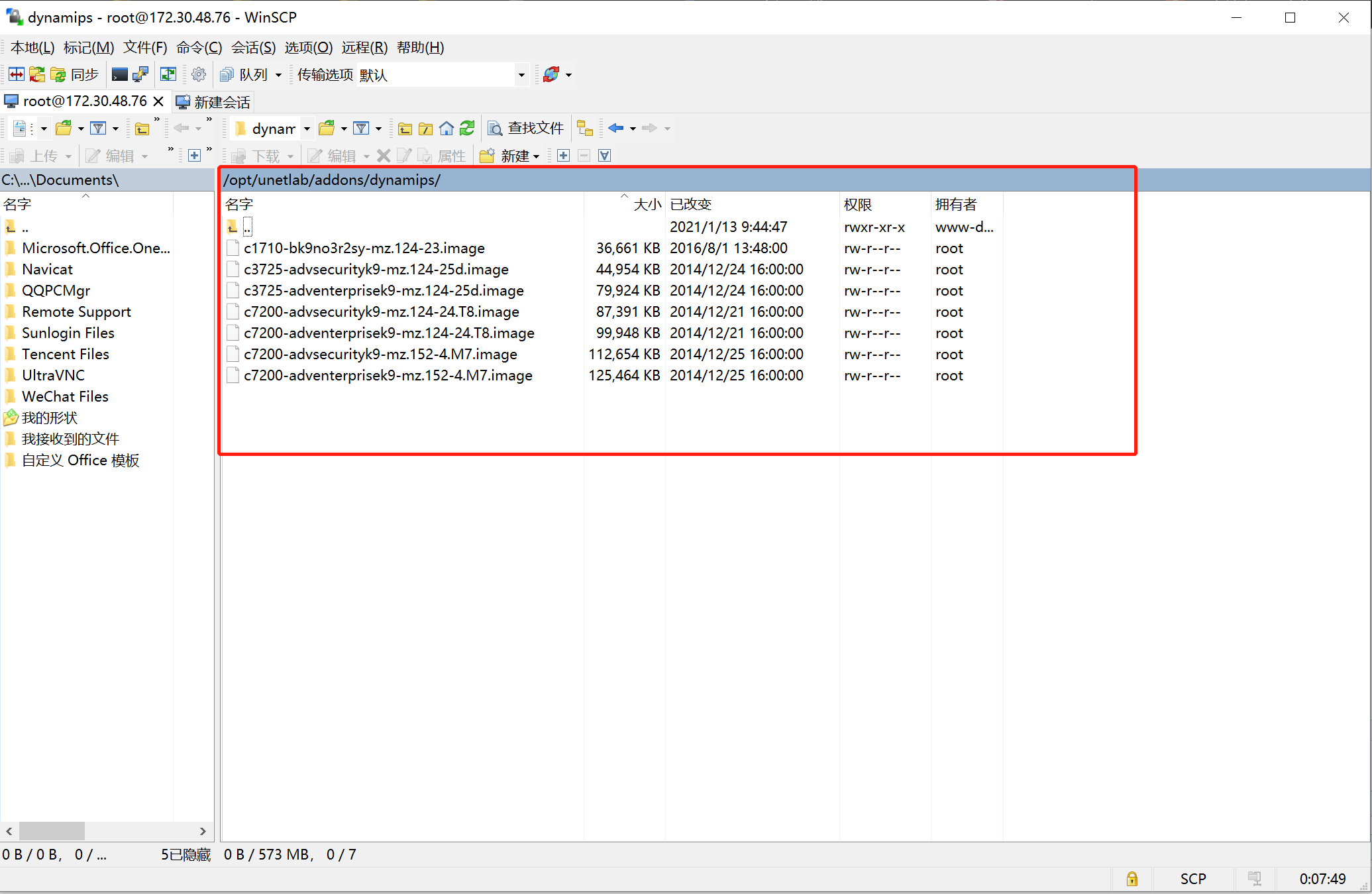
Task: Select c7200-adventerprisek9-mz.152-4.M7.image file
Action: pos(388,375)
